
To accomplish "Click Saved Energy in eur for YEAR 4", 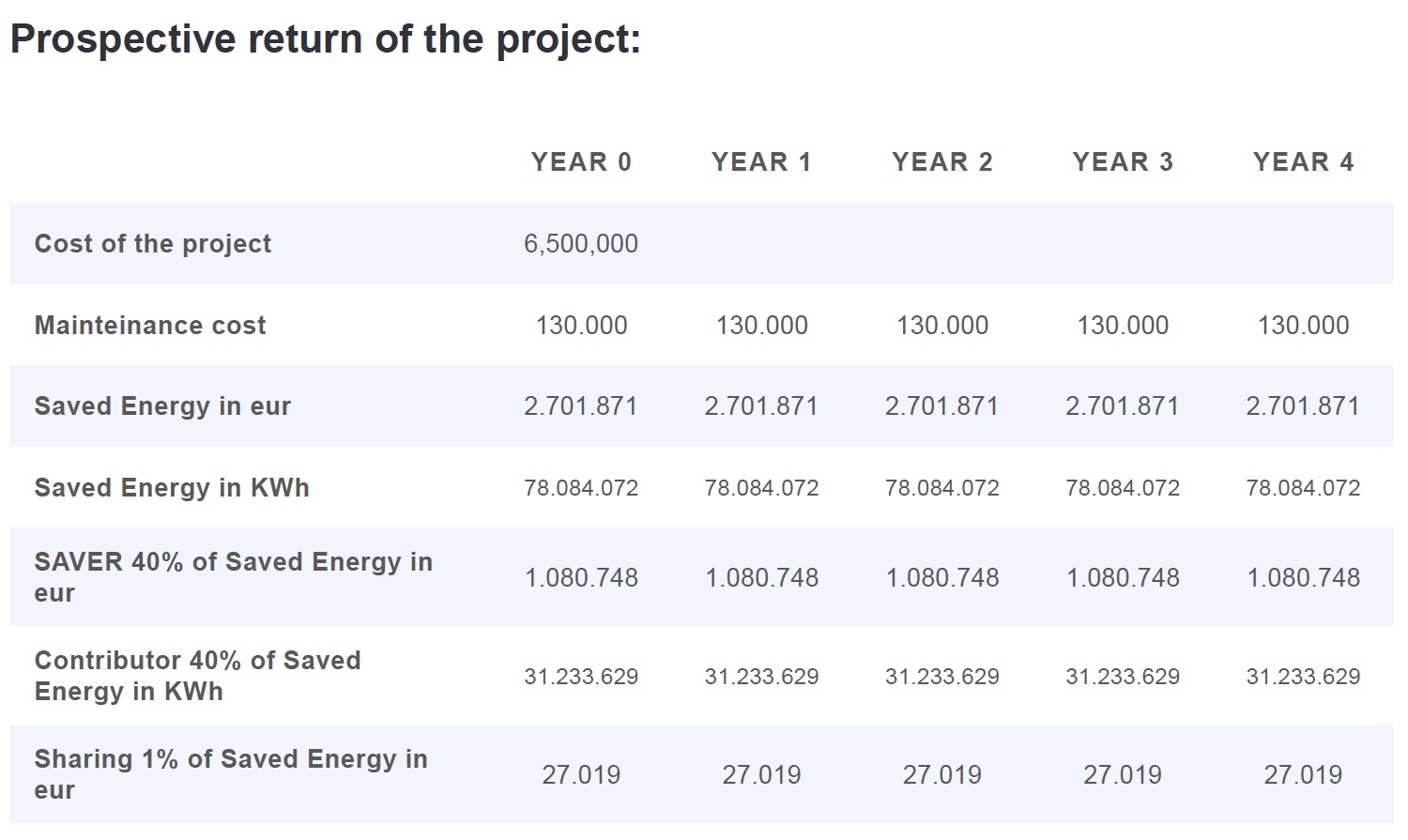I will [x=1303, y=406].
